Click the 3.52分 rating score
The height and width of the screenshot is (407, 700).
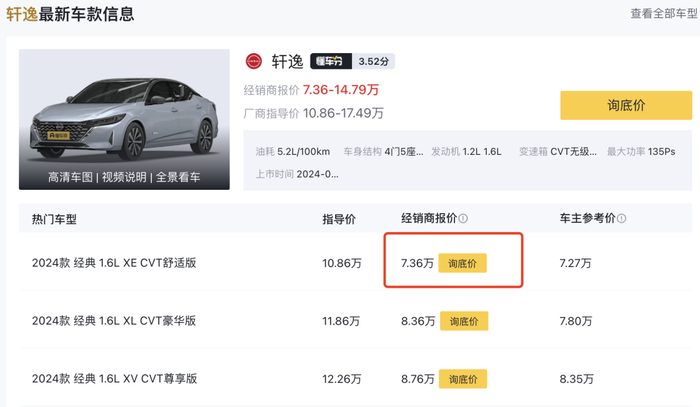(374, 61)
